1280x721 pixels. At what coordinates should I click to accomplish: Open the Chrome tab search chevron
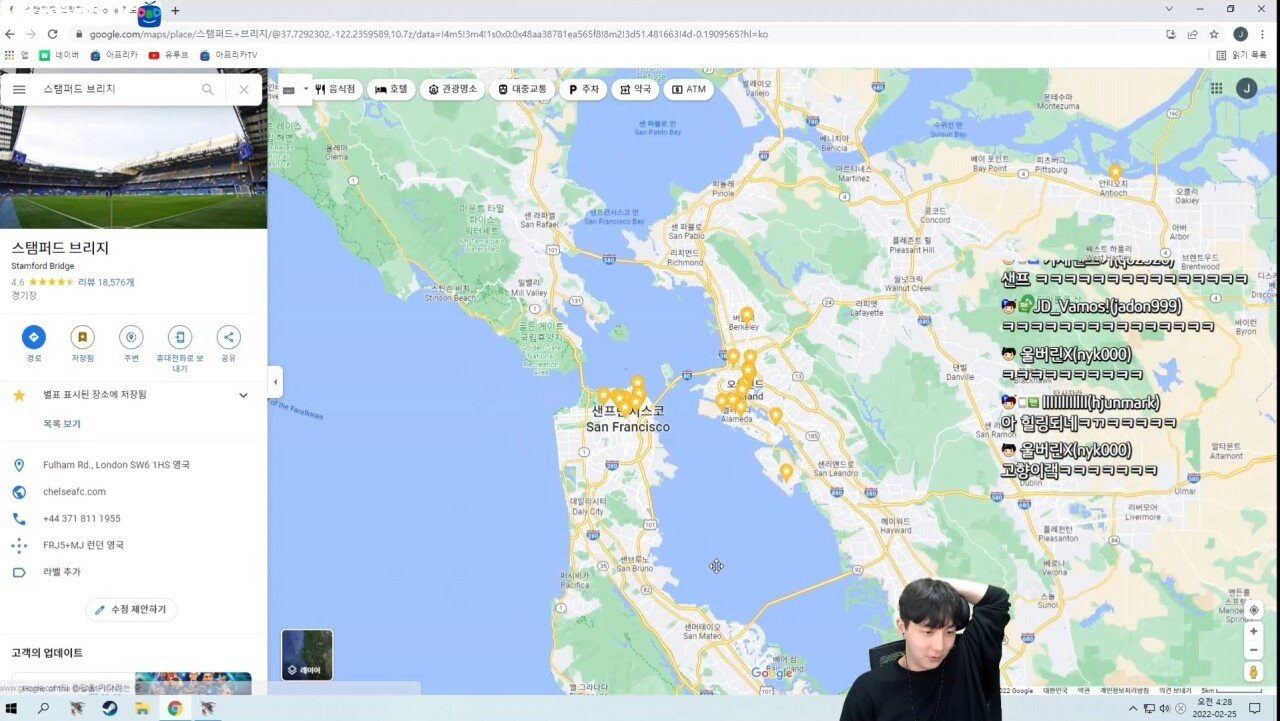coord(1171,9)
